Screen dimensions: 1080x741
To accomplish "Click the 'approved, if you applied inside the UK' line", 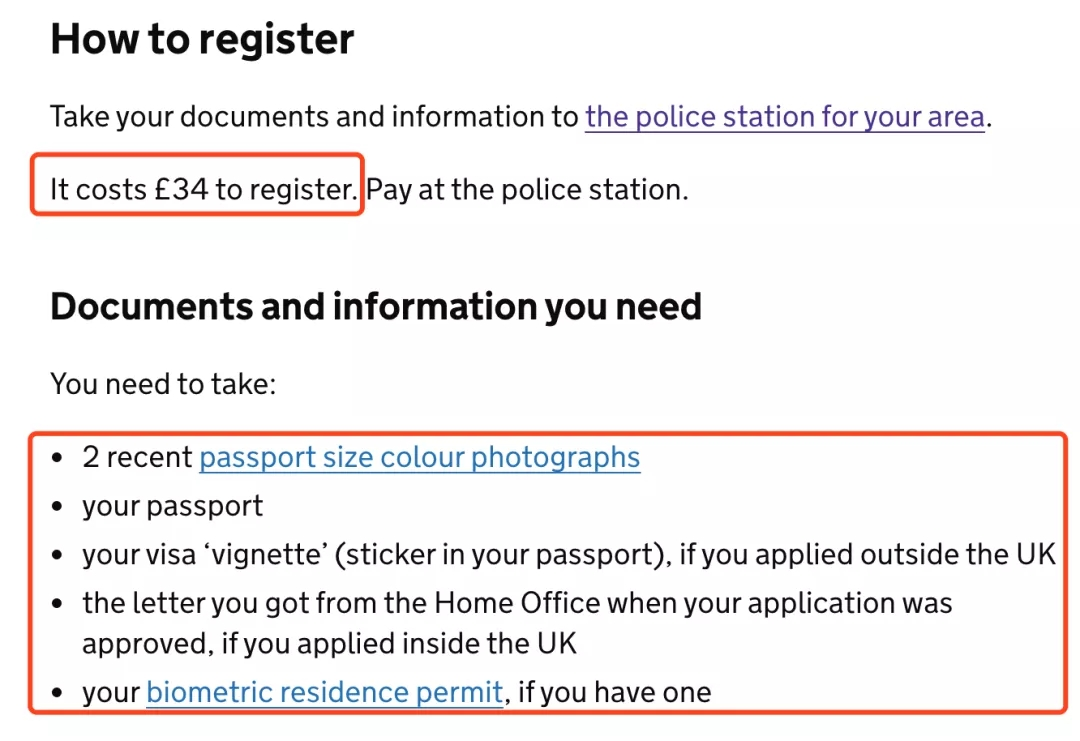I will pyautogui.click(x=330, y=643).
